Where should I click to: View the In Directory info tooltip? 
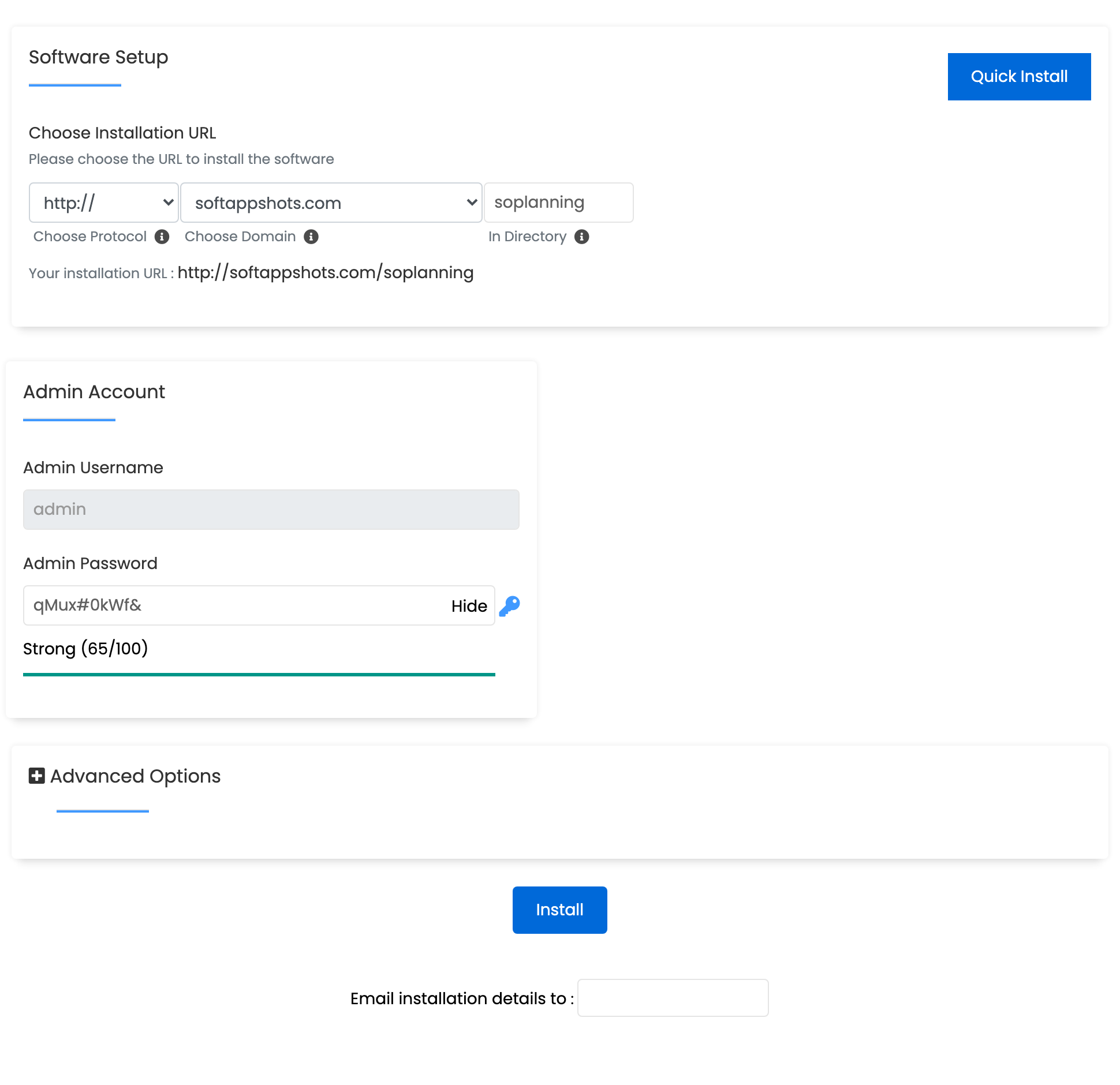[581, 236]
